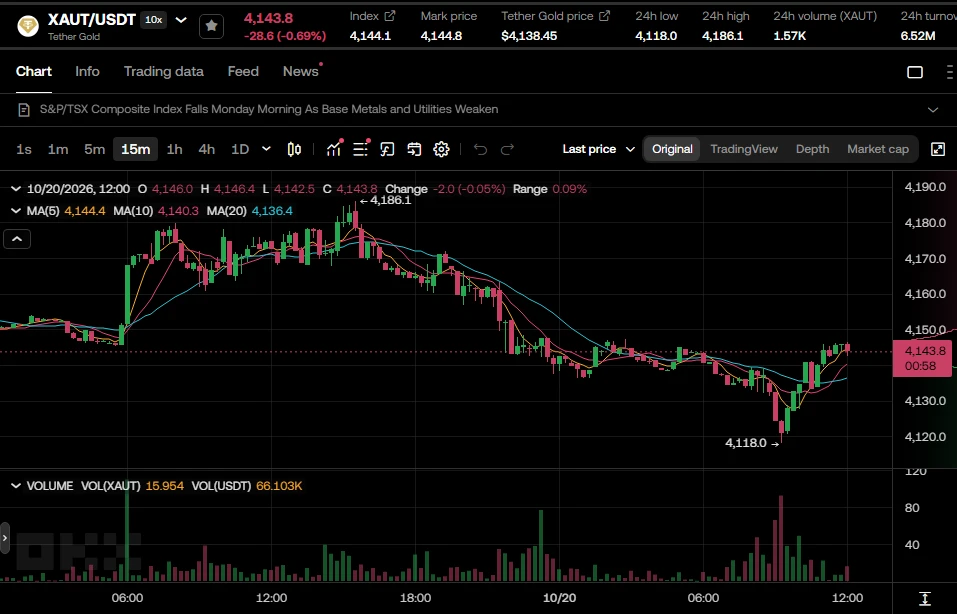Viewport: 957px width, 614px height.
Task: Show the Depth chart view
Action: pyautogui.click(x=812, y=149)
